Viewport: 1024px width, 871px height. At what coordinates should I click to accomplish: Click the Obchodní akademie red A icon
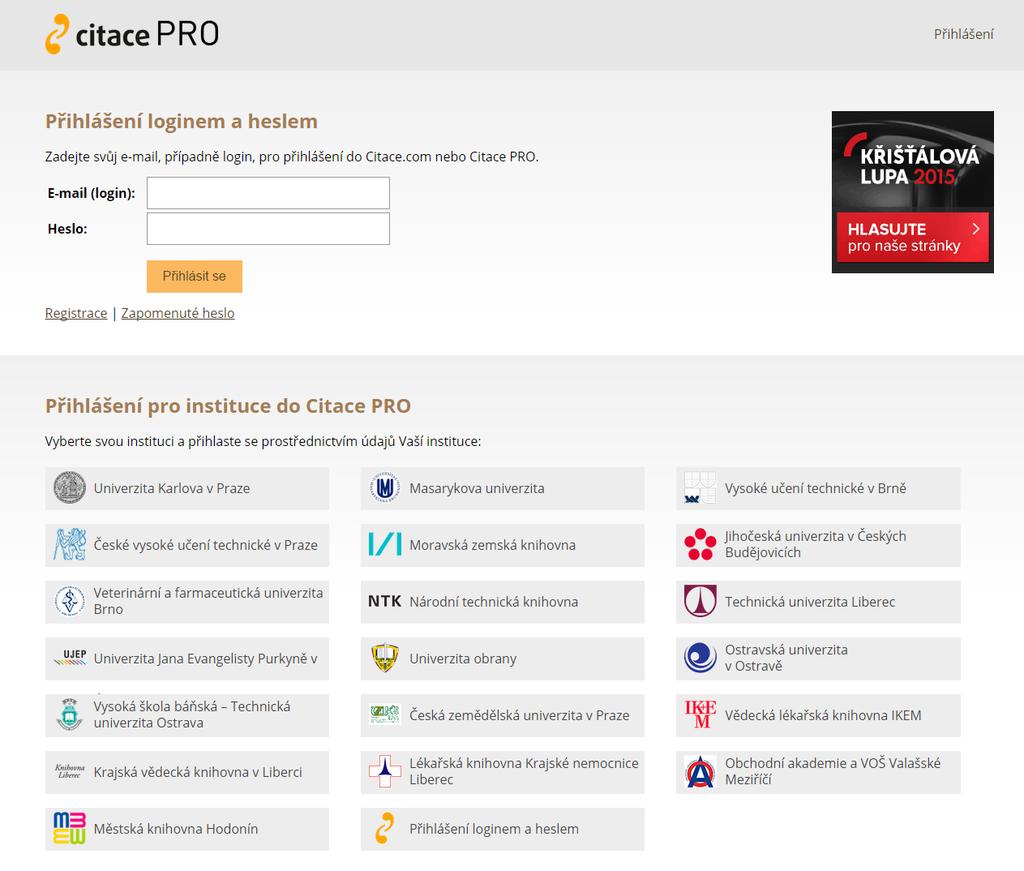click(x=700, y=772)
